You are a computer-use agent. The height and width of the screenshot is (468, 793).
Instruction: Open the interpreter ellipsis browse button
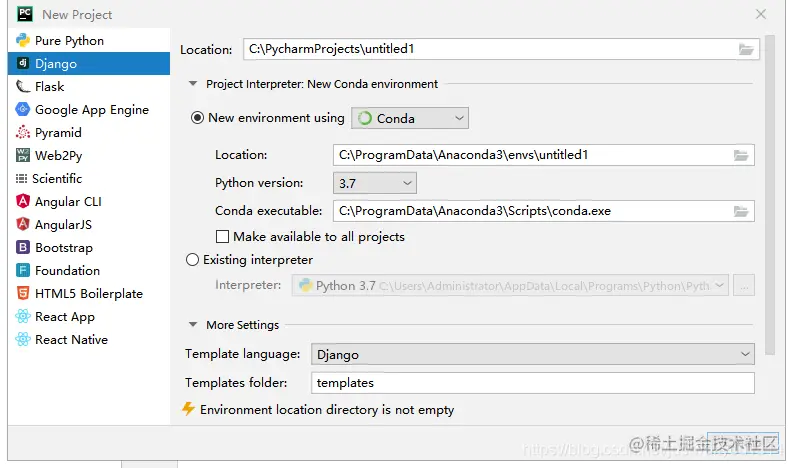(744, 286)
